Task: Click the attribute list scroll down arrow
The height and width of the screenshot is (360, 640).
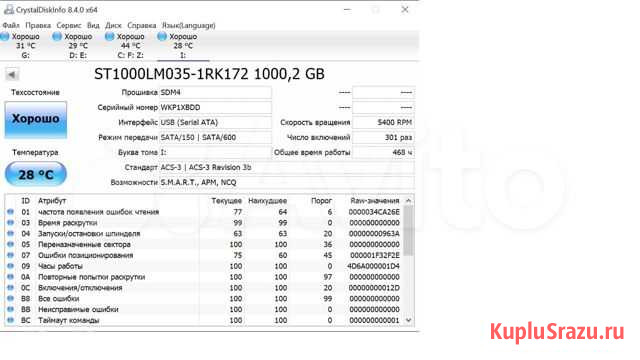Action: click(409, 320)
